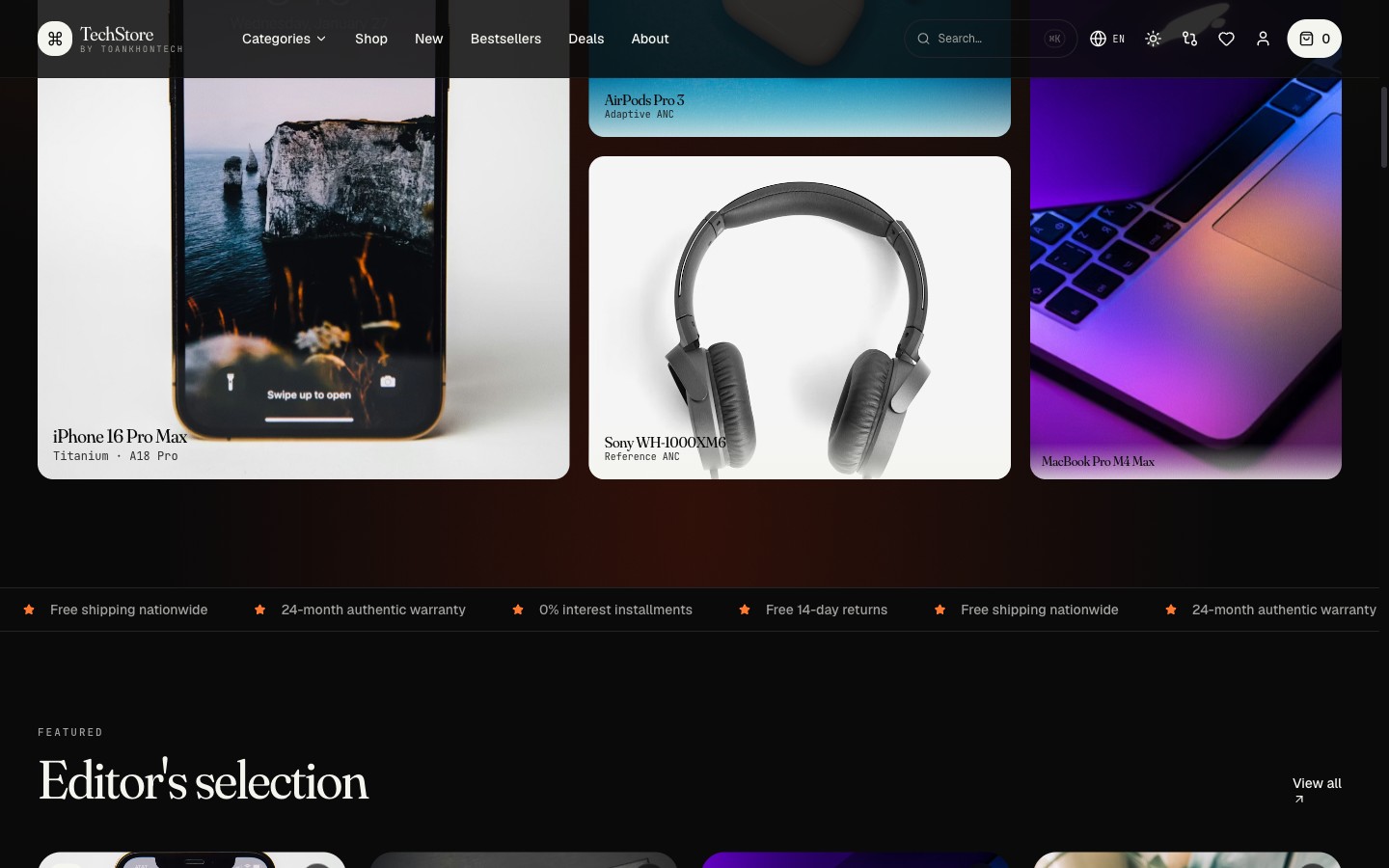Screen dimensions: 1389x868
Task: Click the TechStore brand name text
Action: 117,34
